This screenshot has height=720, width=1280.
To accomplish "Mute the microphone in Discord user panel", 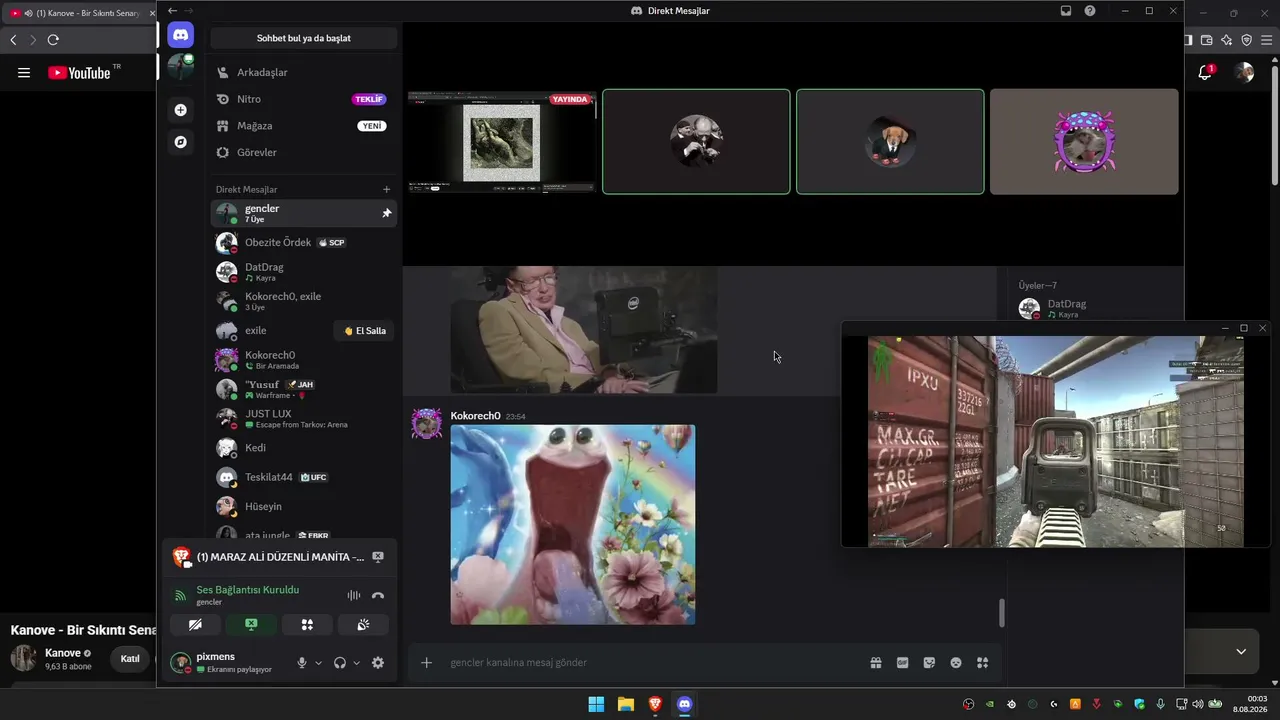I will (302, 662).
